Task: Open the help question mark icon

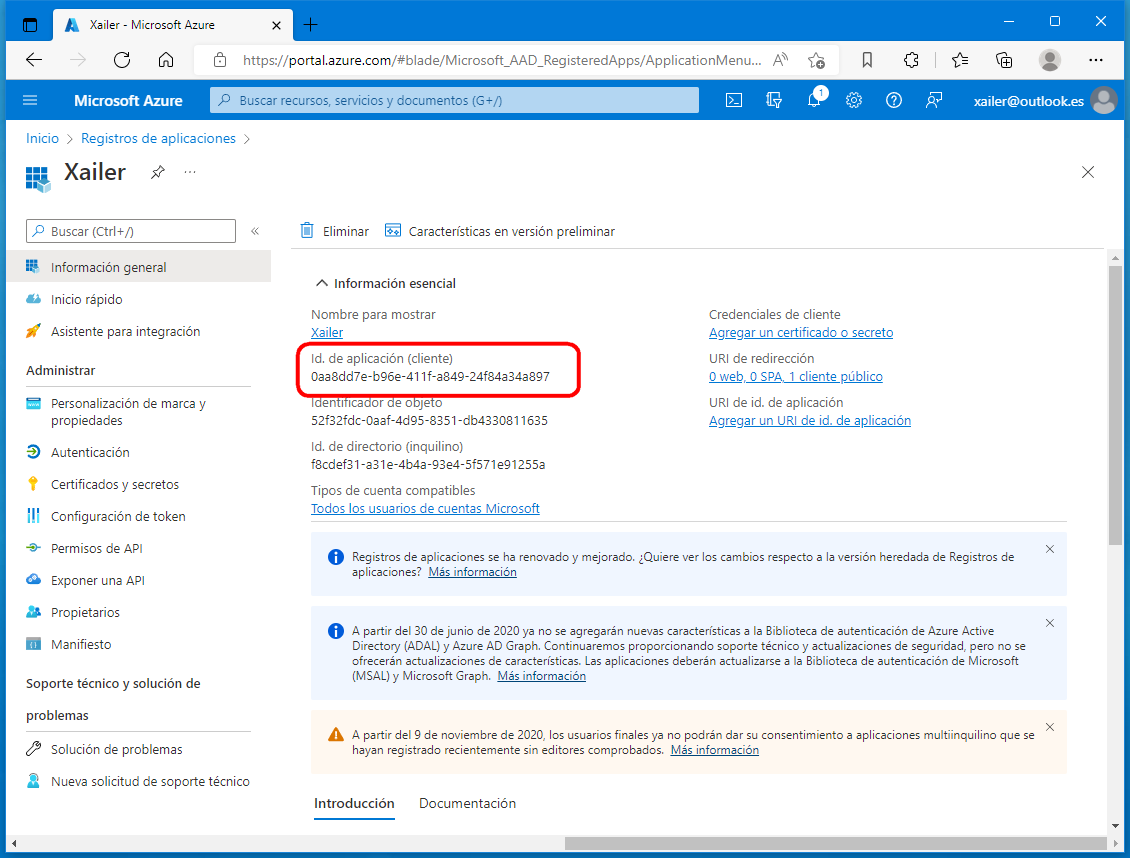Action: tap(894, 100)
